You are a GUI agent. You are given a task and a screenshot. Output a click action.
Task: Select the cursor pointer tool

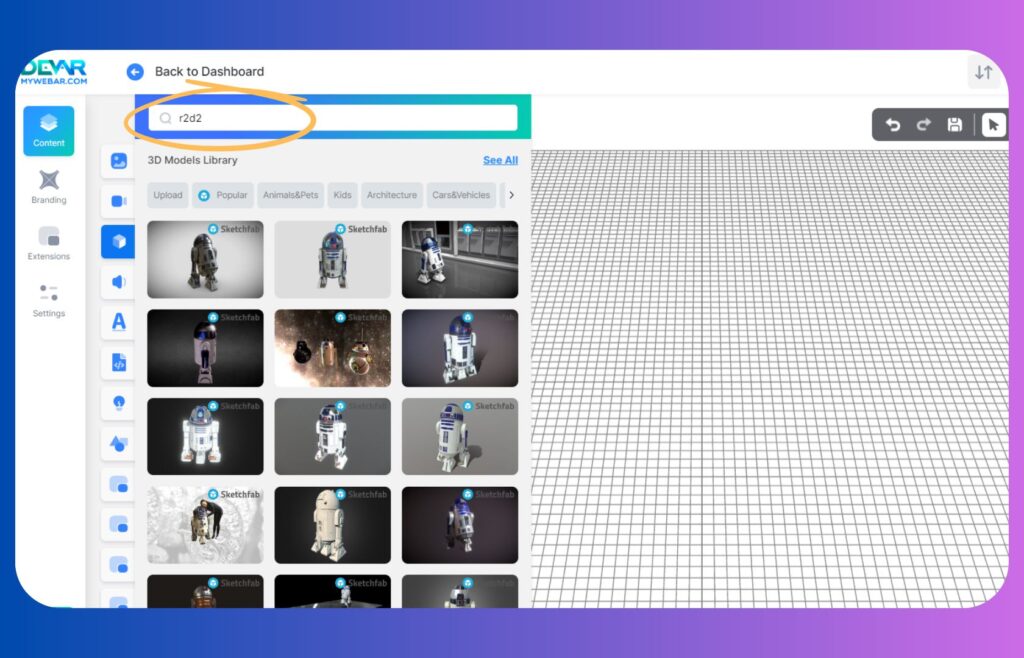(992, 125)
